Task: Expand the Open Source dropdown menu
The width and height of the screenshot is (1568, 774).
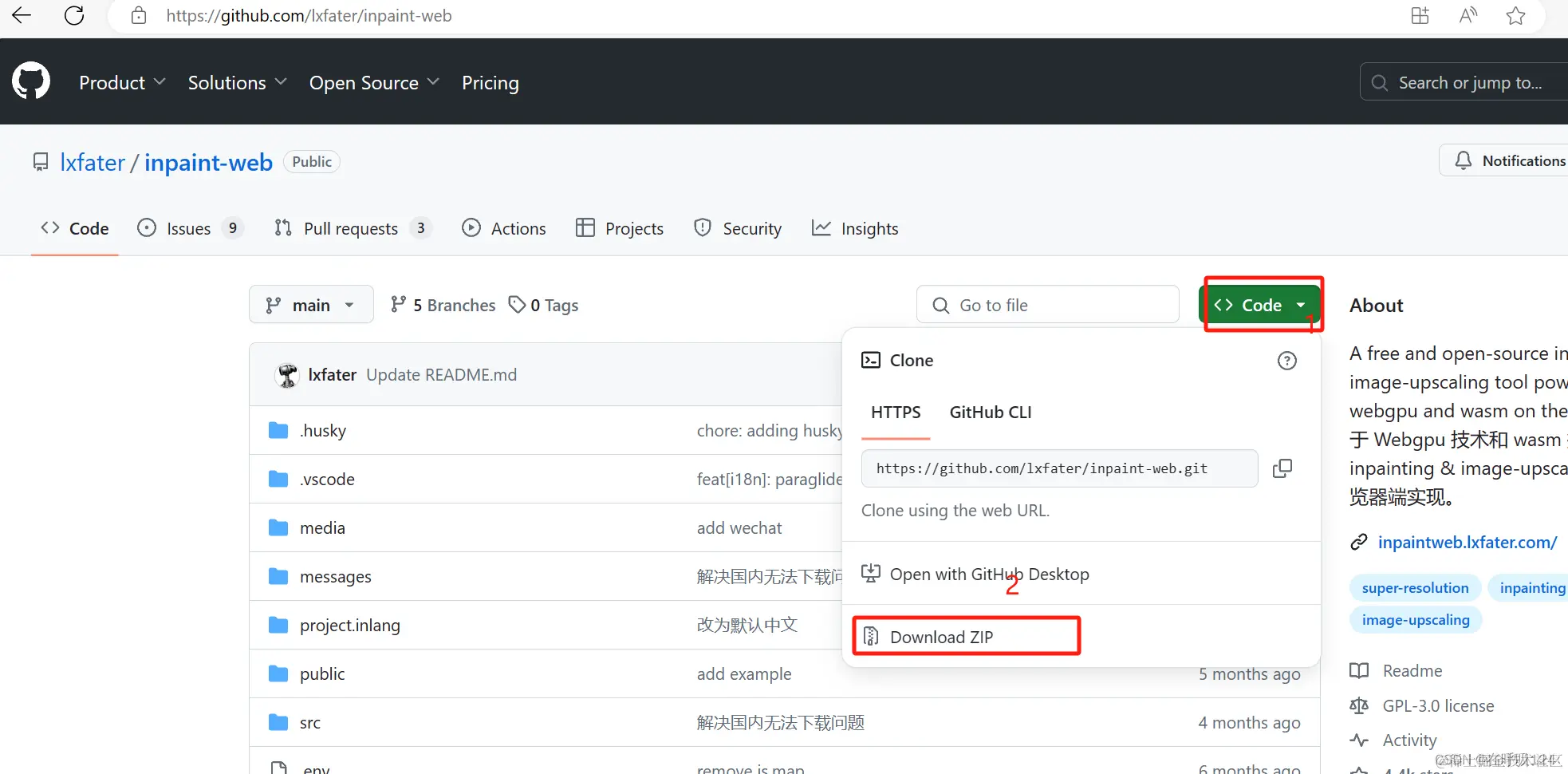Action: click(374, 82)
